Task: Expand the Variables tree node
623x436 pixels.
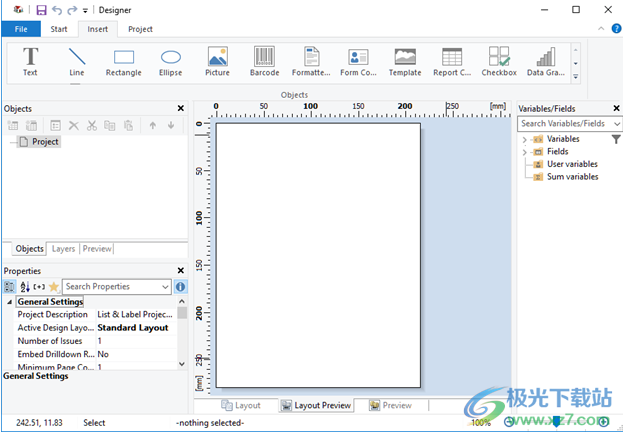Action: [x=524, y=139]
